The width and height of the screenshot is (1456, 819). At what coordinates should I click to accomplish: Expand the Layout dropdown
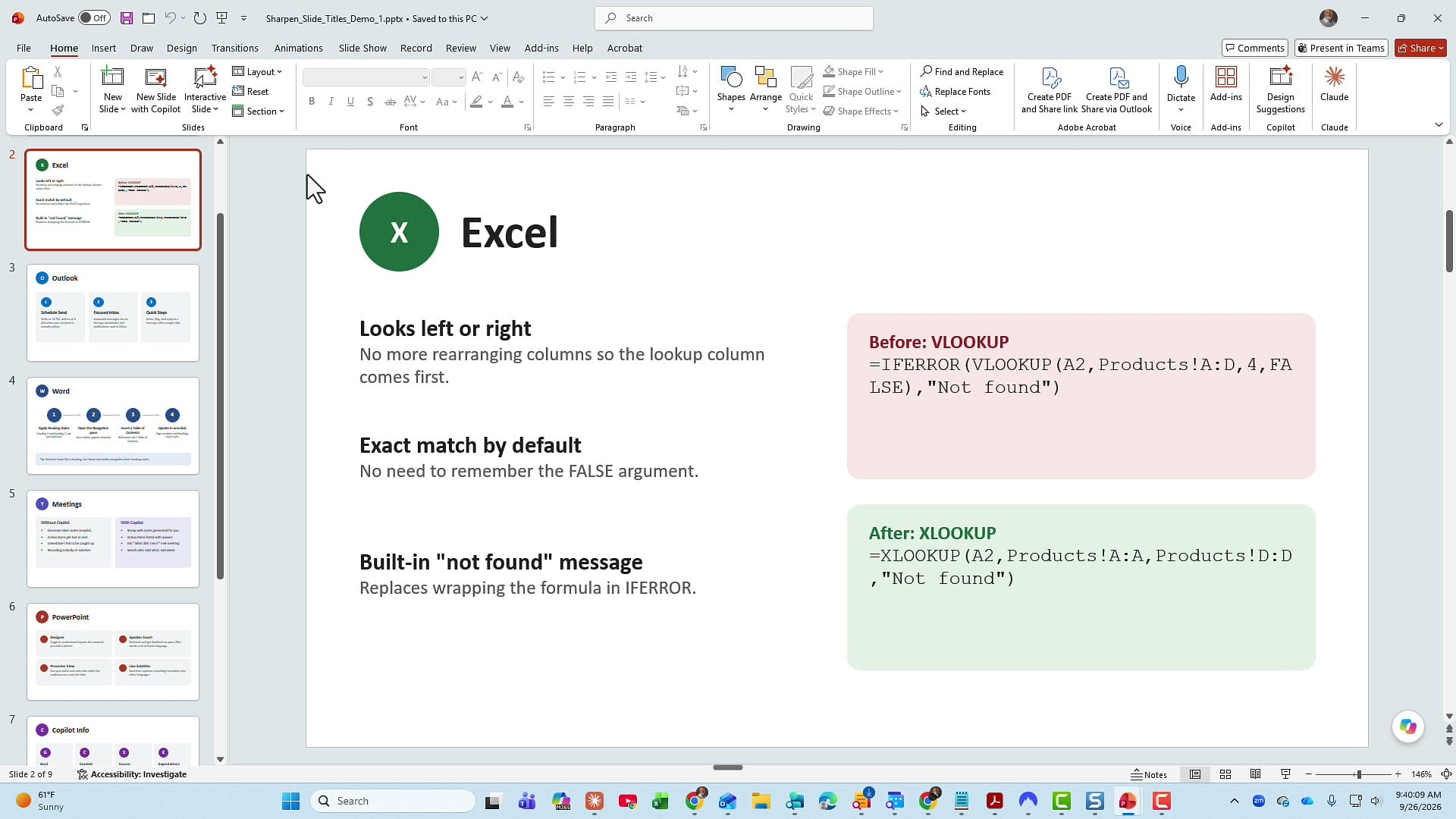point(257,71)
